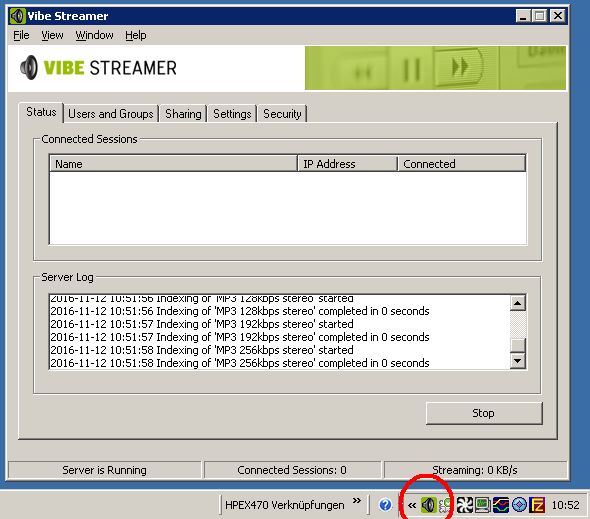
Task: Click the server log scrollbar thumb
Action: pos(518,345)
